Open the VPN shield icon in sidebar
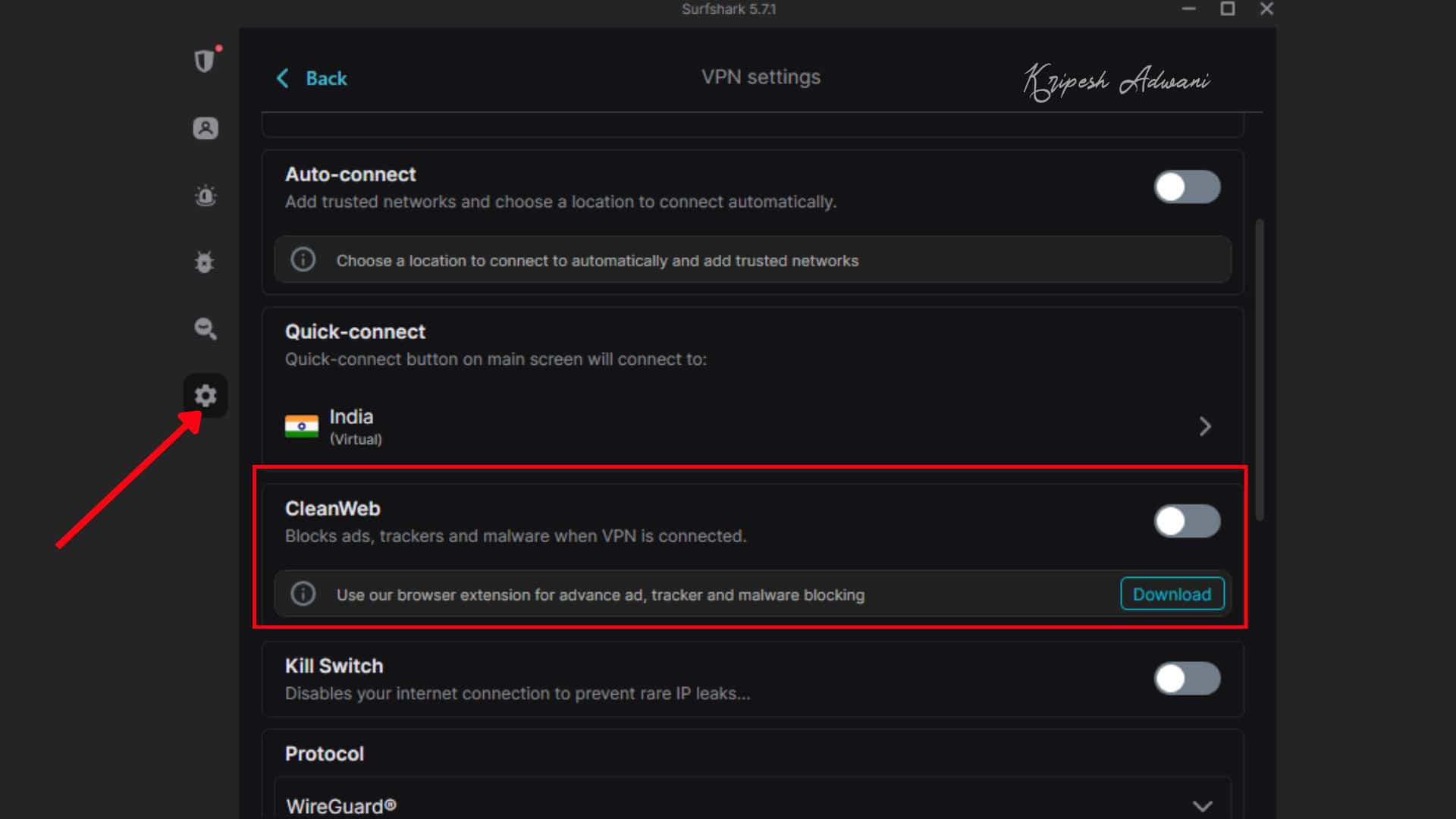The image size is (1456, 819). (x=204, y=61)
